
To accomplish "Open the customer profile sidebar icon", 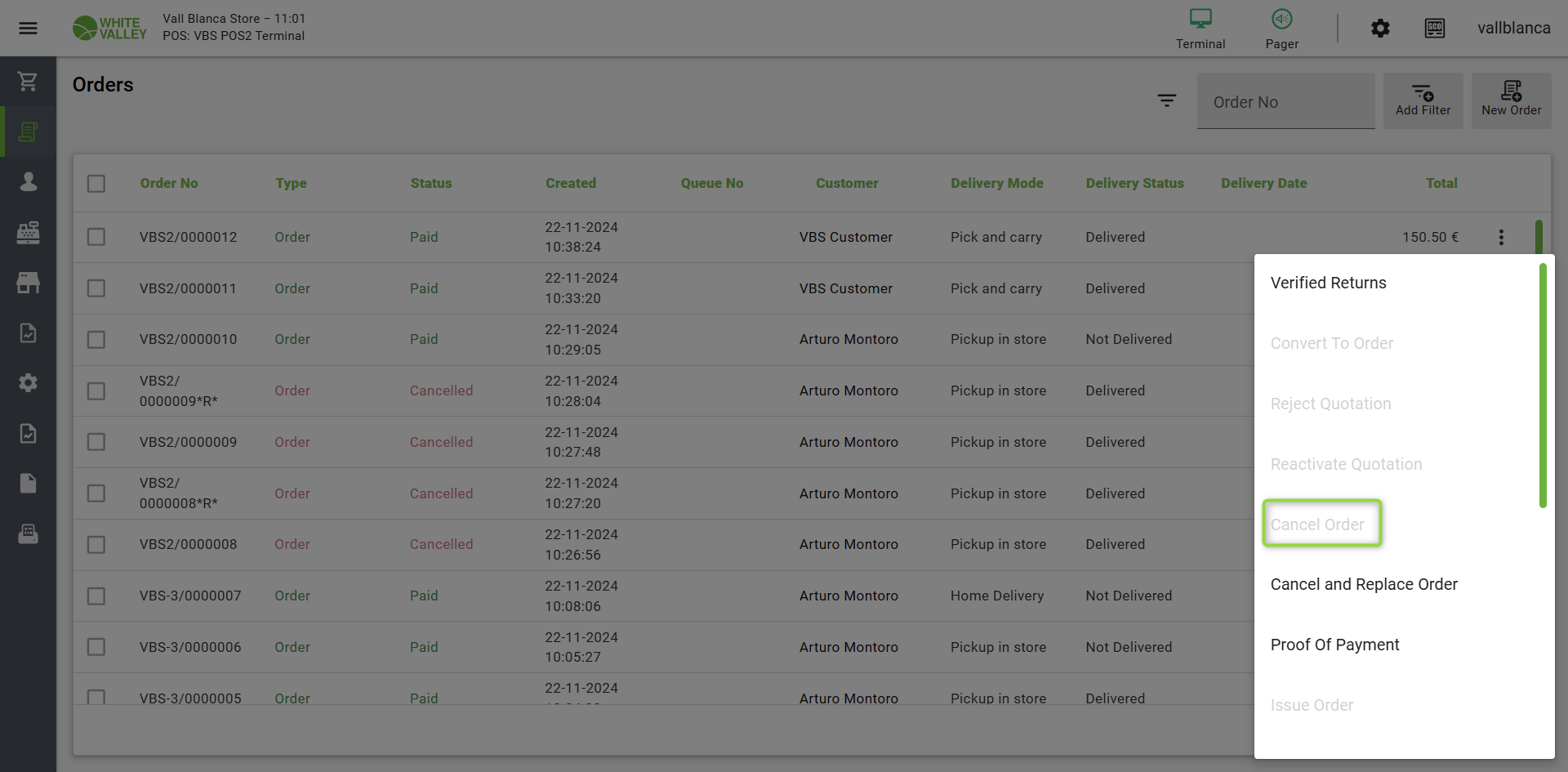I will (x=28, y=181).
